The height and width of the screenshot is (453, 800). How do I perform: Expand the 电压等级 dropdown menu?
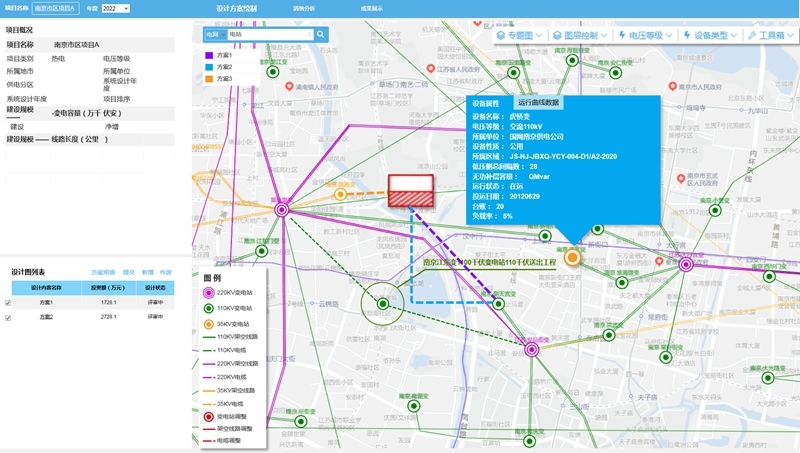668,35
